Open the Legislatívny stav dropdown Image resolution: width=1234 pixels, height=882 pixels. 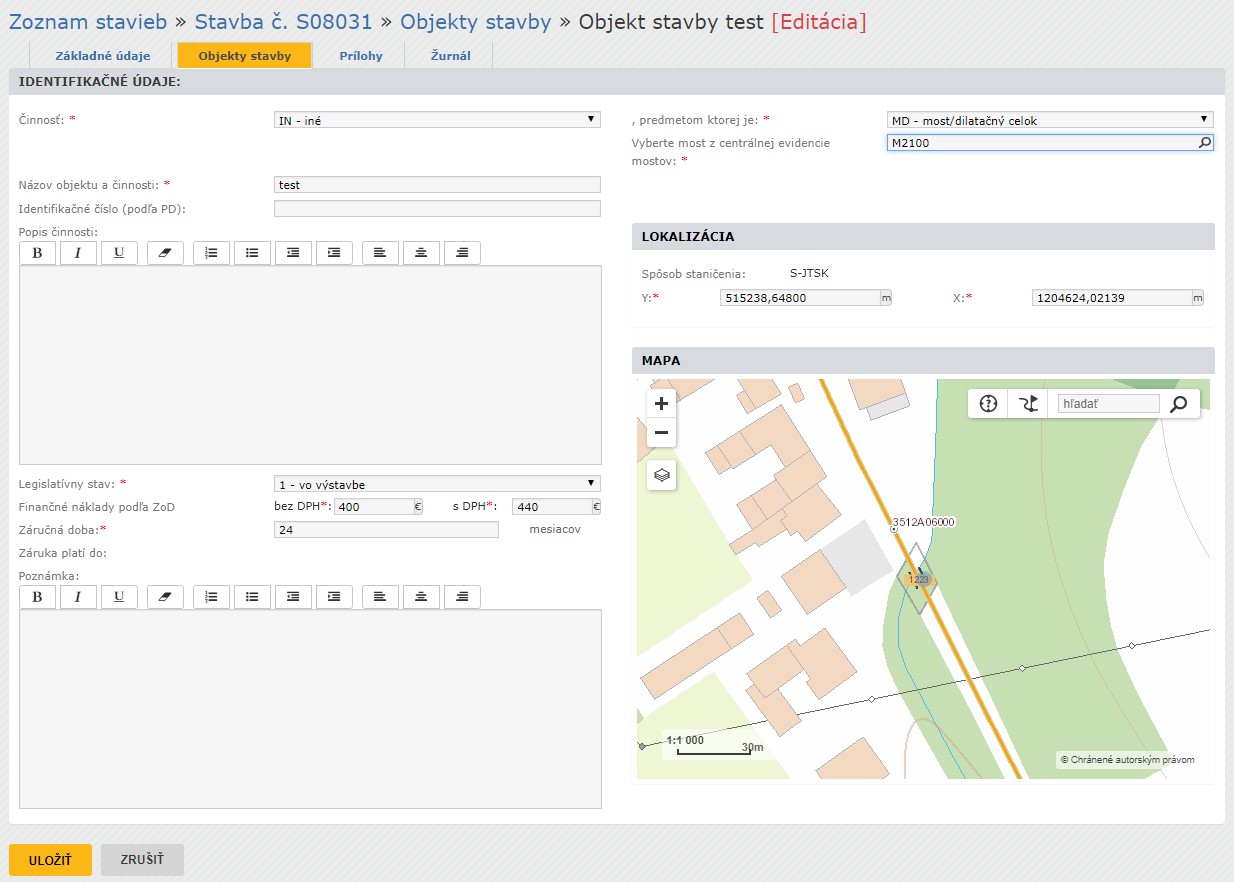[437, 484]
